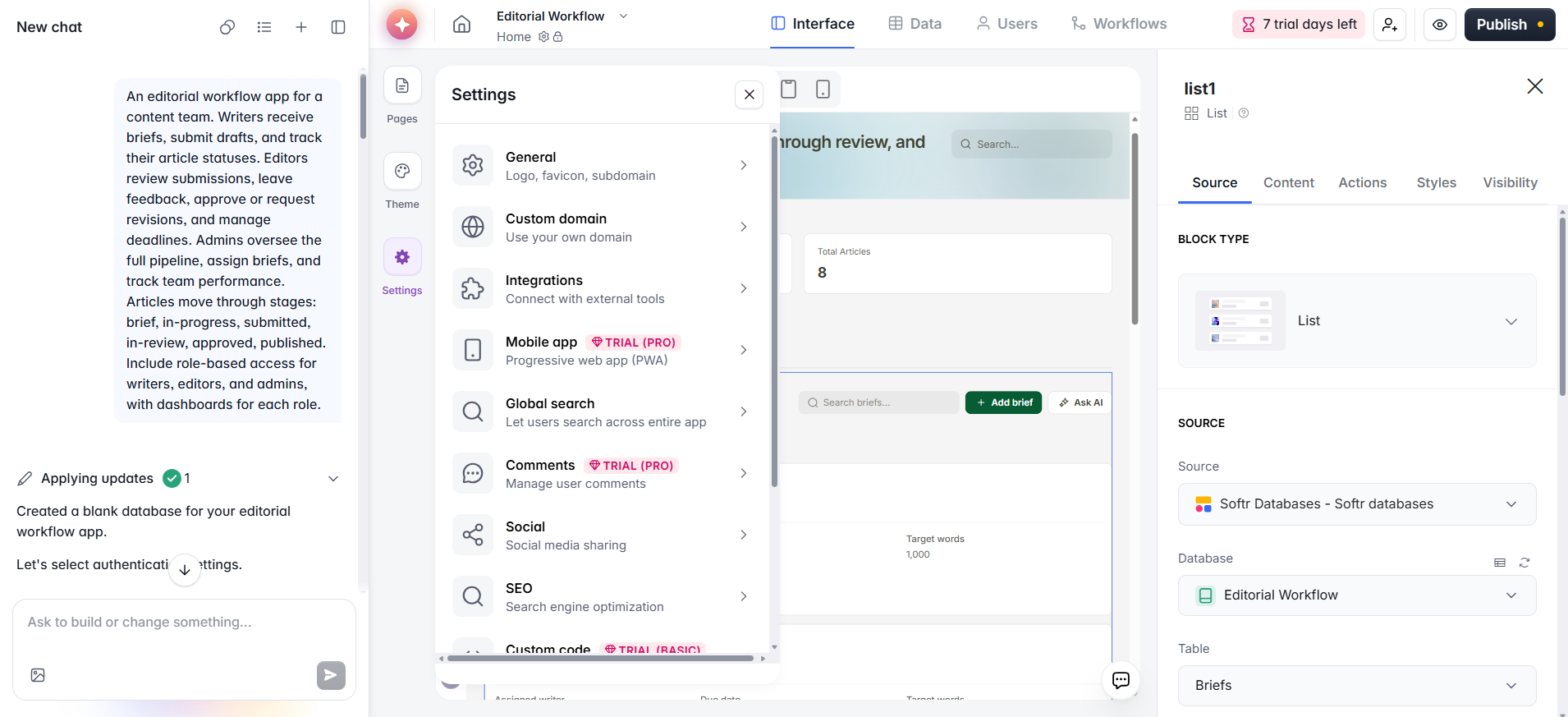Select the Visibility tab
The height and width of the screenshot is (717, 1568).
[1510, 182]
